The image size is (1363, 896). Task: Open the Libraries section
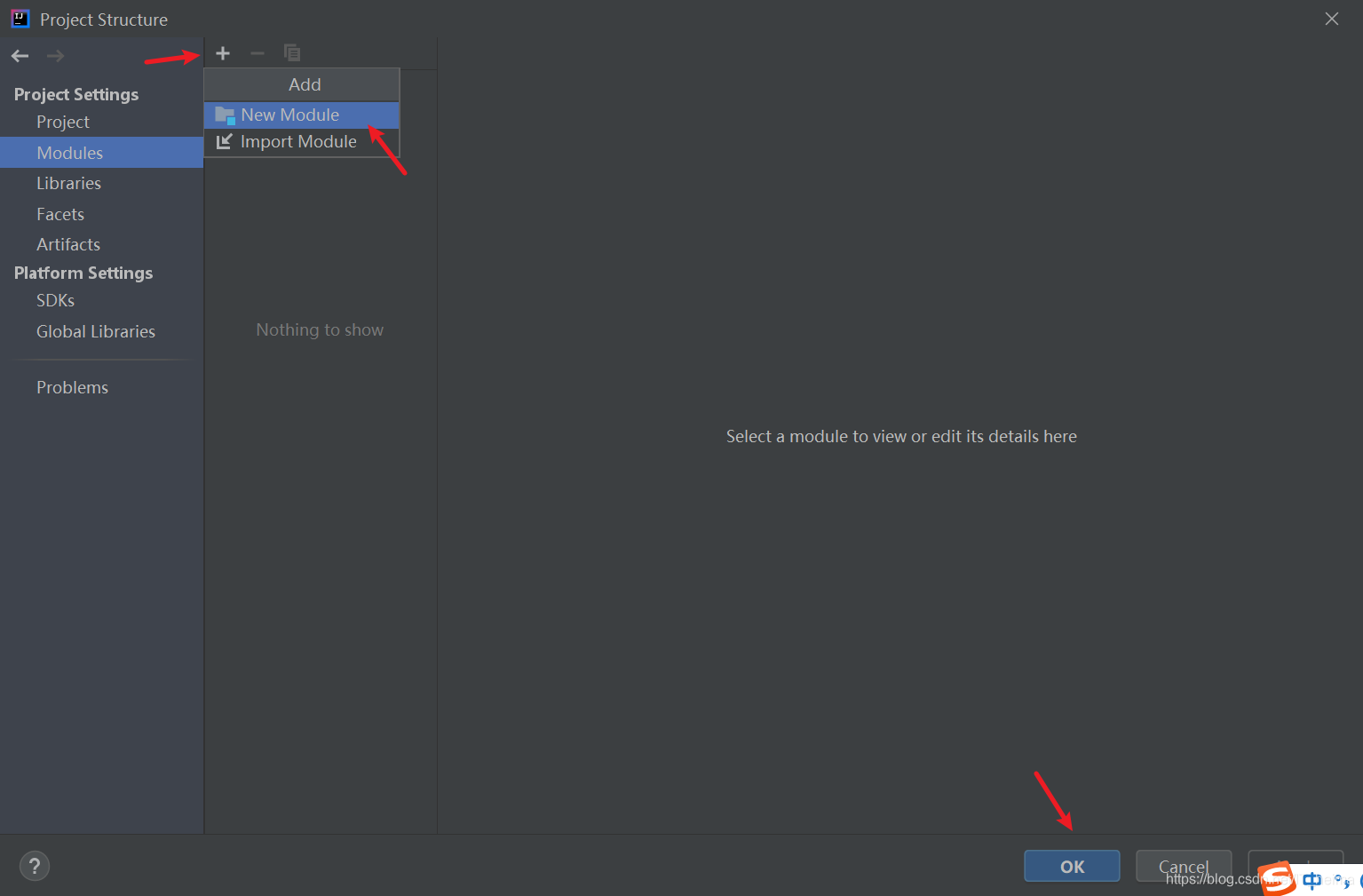coord(68,183)
